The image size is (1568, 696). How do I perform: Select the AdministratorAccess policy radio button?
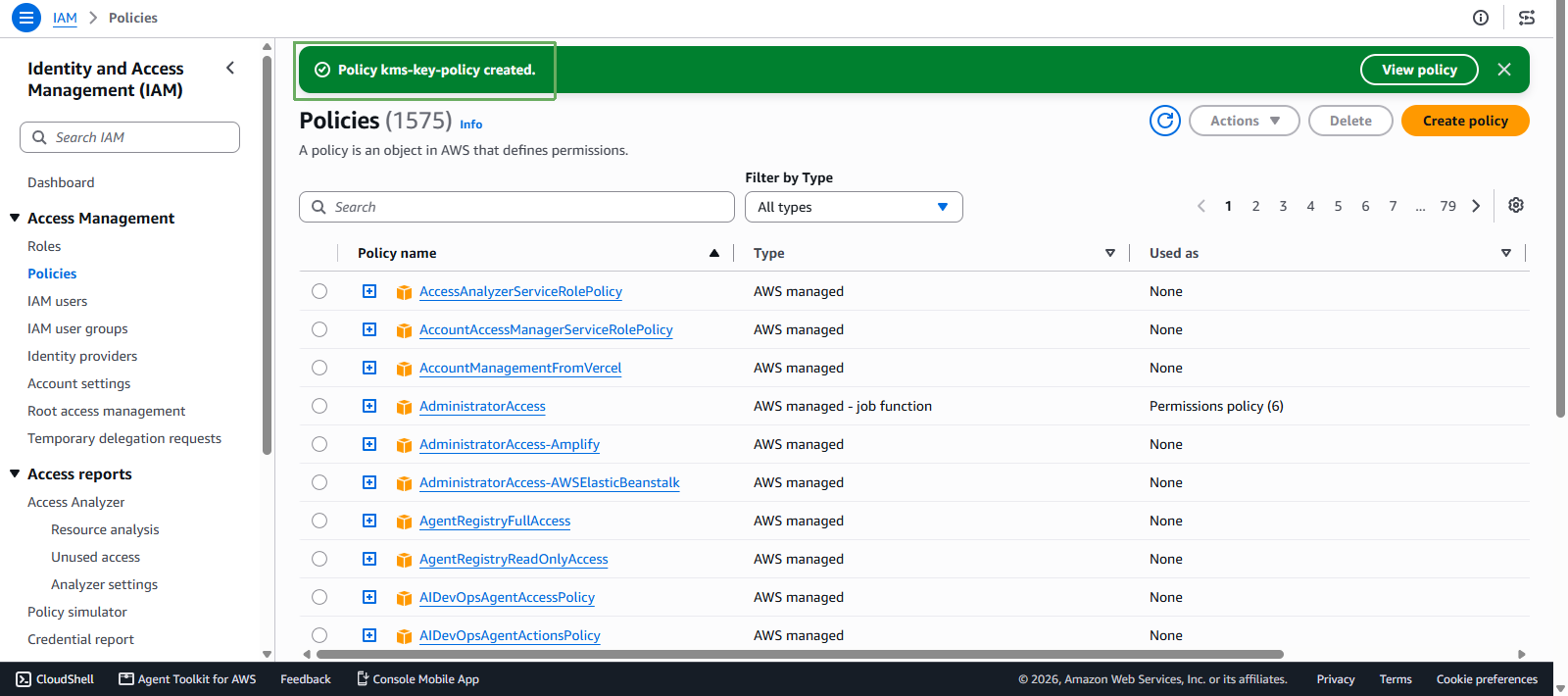[319, 406]
